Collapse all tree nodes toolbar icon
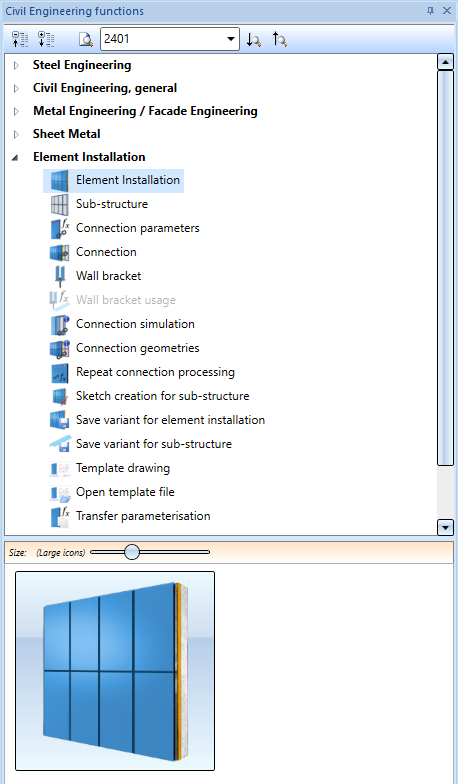Viewport: 458px width, 784px height. tap(20, 39)
